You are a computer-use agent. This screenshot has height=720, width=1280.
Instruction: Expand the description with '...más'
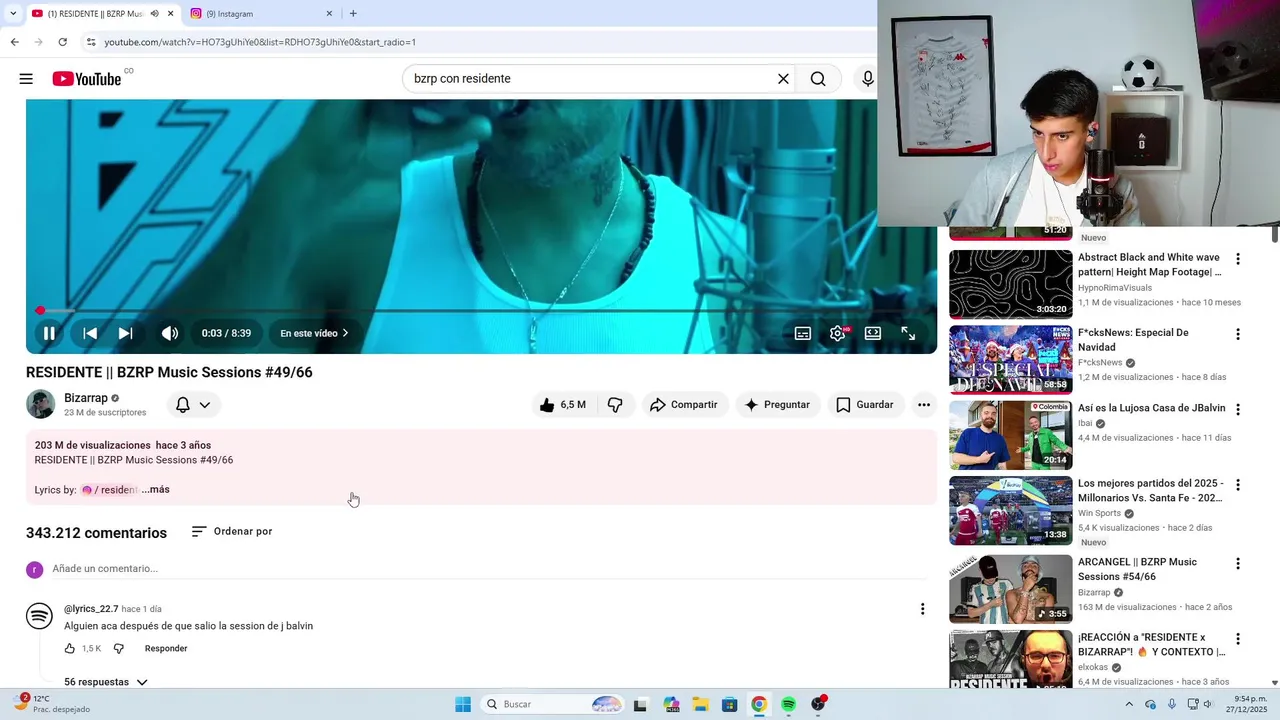pyautogui.click(x=155, y=490)
